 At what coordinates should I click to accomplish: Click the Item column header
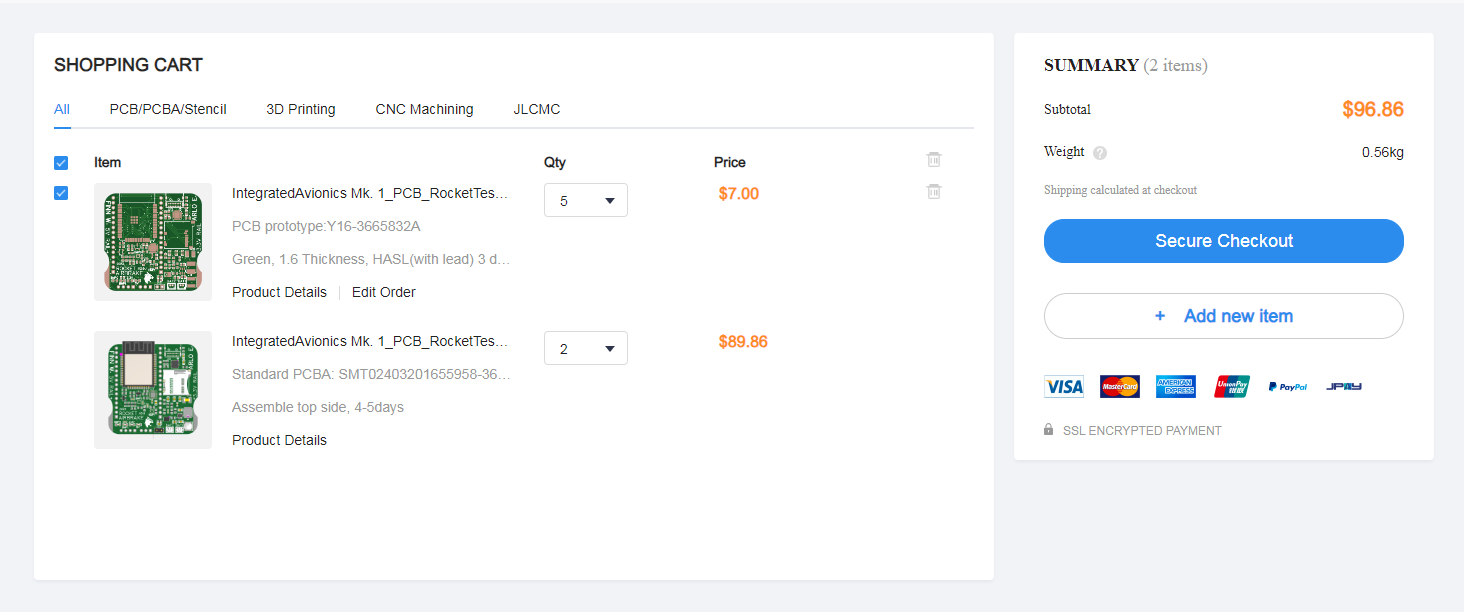pyautogui.click(x=107, y=162)
